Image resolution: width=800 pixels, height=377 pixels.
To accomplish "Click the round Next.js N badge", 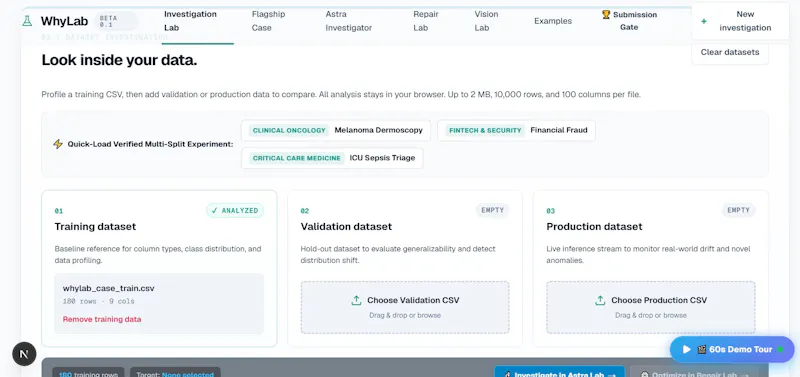I will click(x=24, y=354).
